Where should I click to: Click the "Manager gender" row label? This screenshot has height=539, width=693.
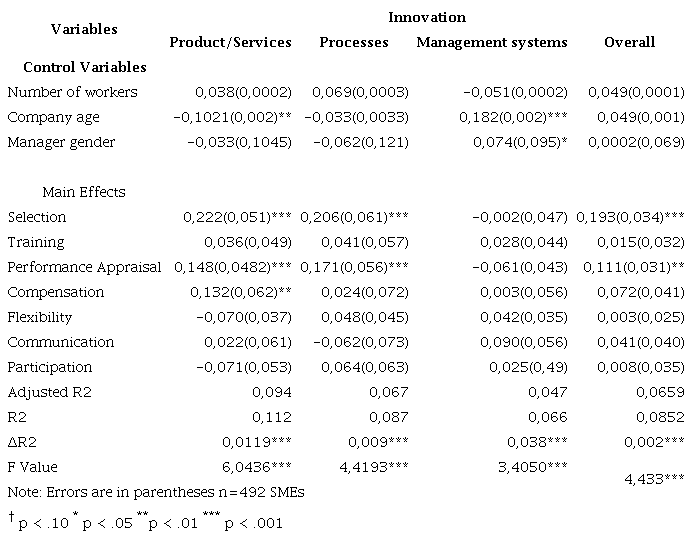click(61, 142)
